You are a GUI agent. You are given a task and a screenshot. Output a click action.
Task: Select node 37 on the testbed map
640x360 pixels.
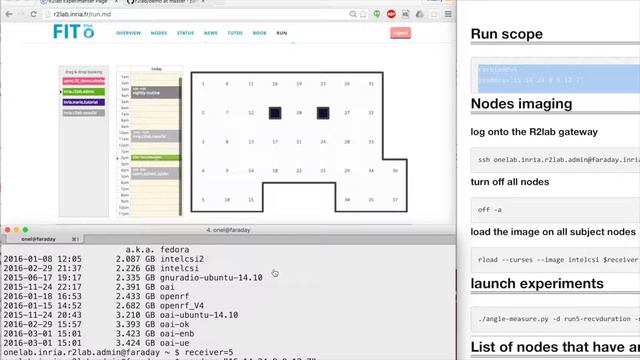395,200
